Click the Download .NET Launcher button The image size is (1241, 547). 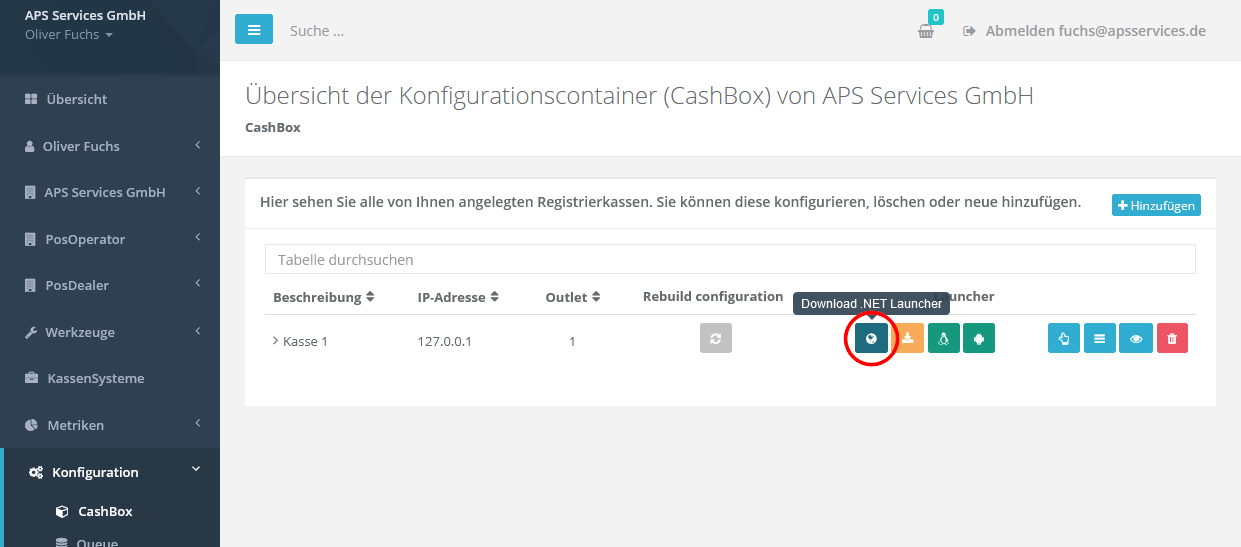(871, 339)
